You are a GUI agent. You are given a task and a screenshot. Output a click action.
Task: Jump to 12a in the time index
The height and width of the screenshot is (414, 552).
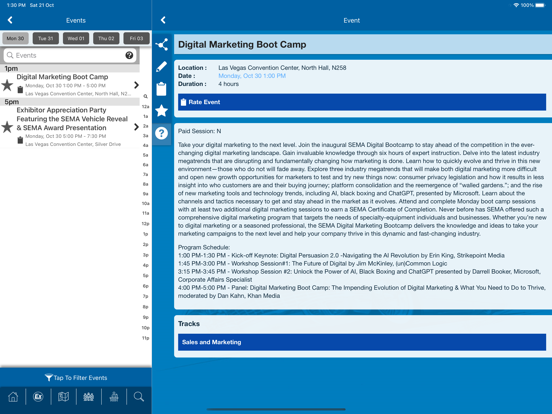click(x=145, y=106)
